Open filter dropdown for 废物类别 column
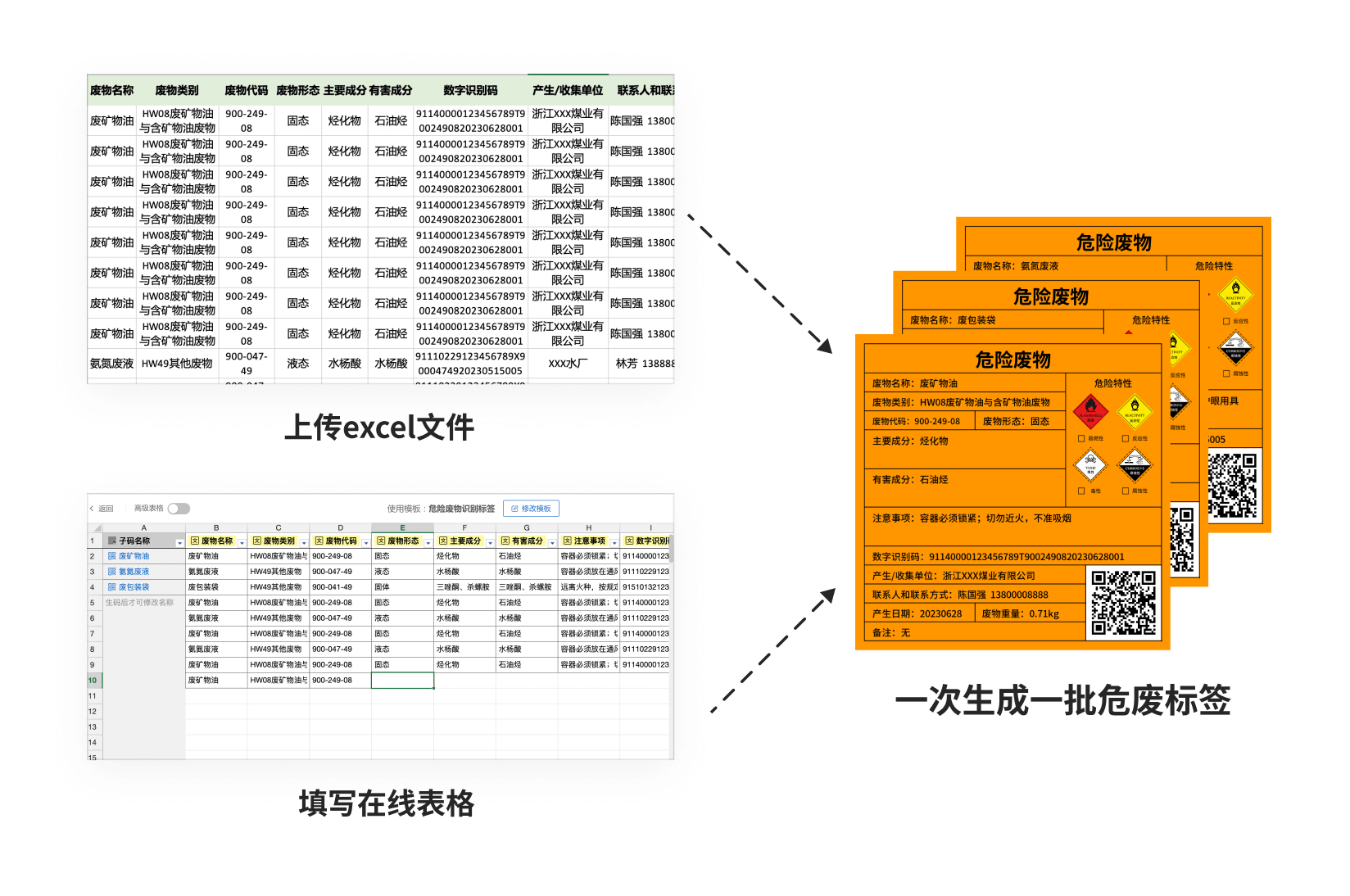Screen dimensions: 1350x896 [x=304, y=543]
